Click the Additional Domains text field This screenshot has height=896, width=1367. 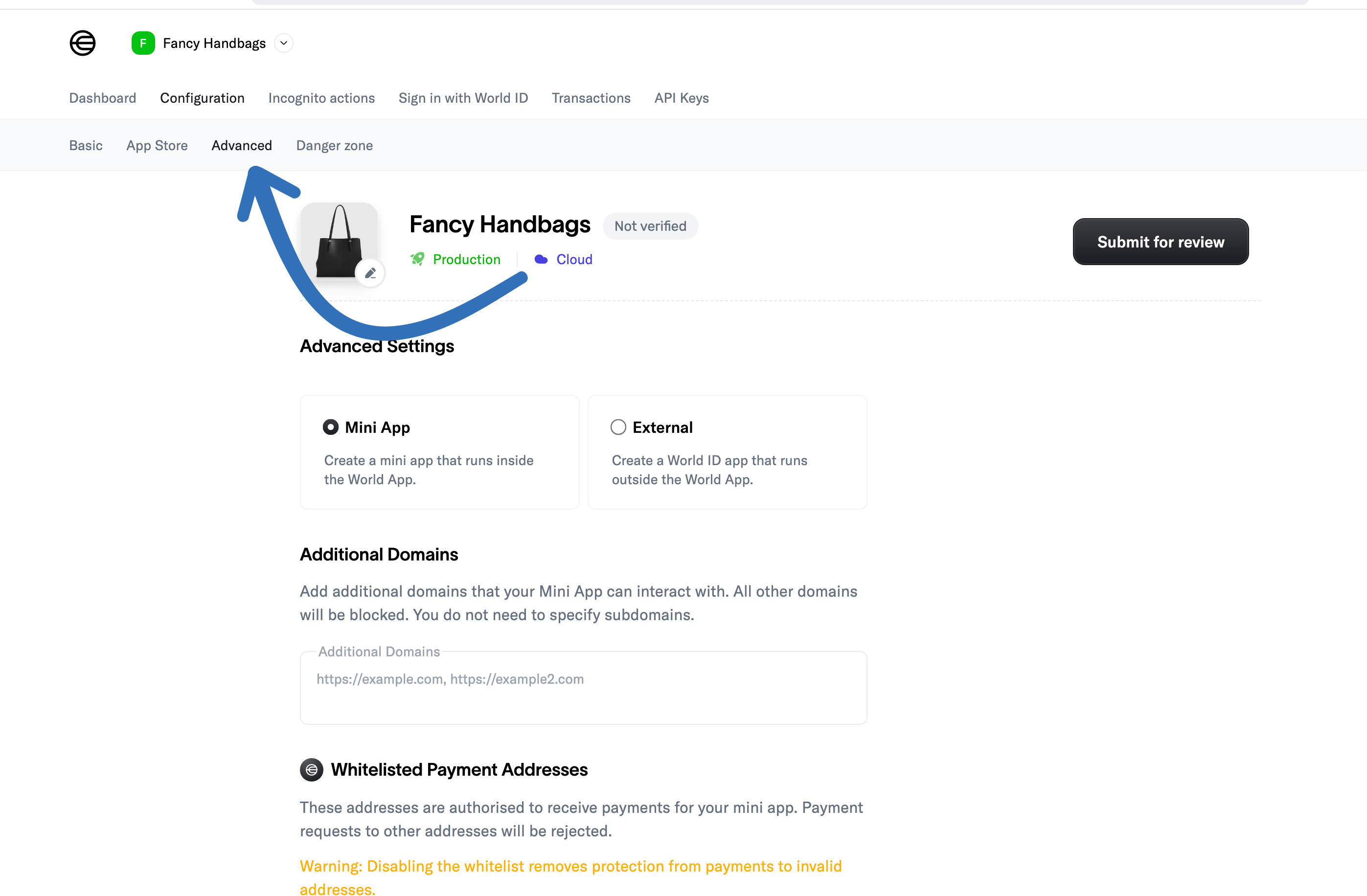tap(584, 688)
